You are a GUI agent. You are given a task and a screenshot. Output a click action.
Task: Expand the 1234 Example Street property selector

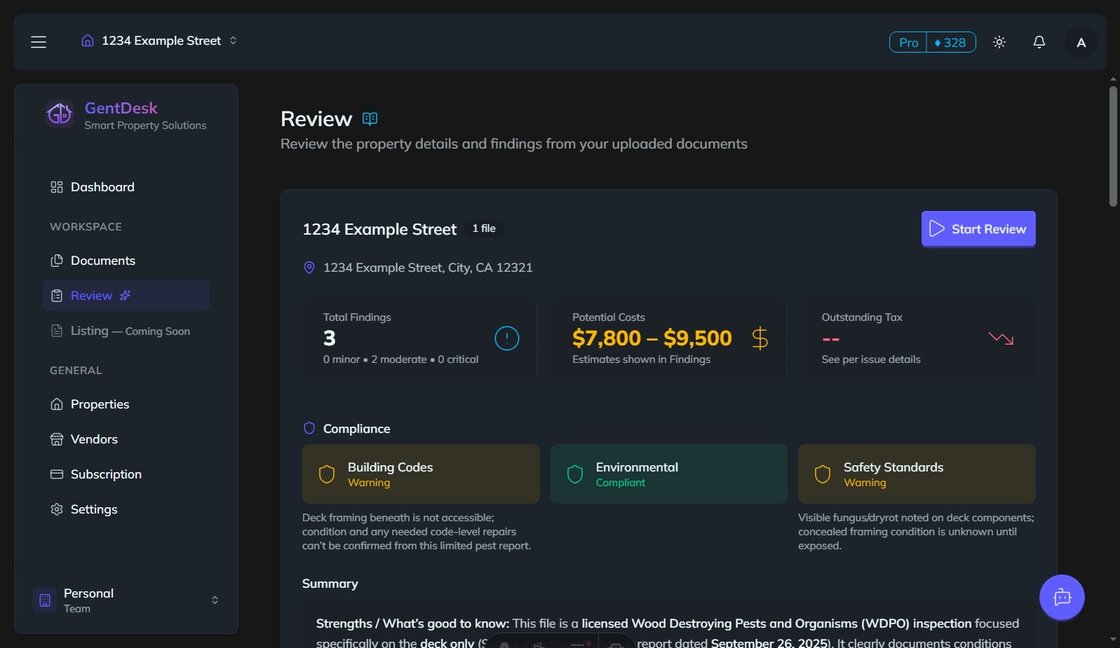pyautogui.click(x=160, y=41)
